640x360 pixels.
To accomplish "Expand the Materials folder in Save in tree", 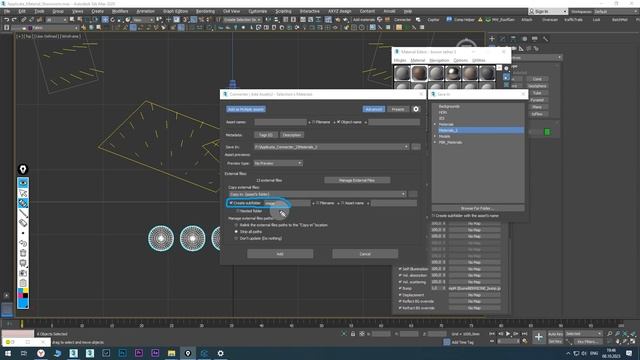I will point(435,124).
